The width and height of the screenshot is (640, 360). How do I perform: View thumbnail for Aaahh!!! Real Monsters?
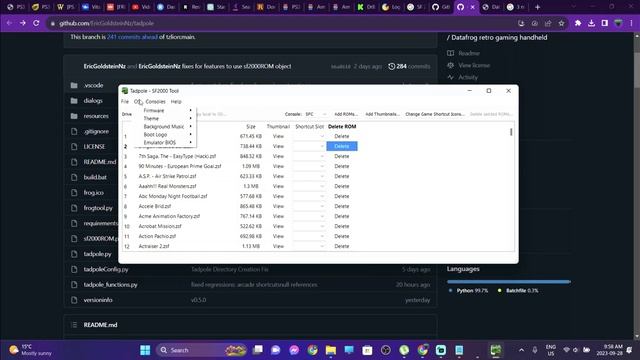(278, 186)
